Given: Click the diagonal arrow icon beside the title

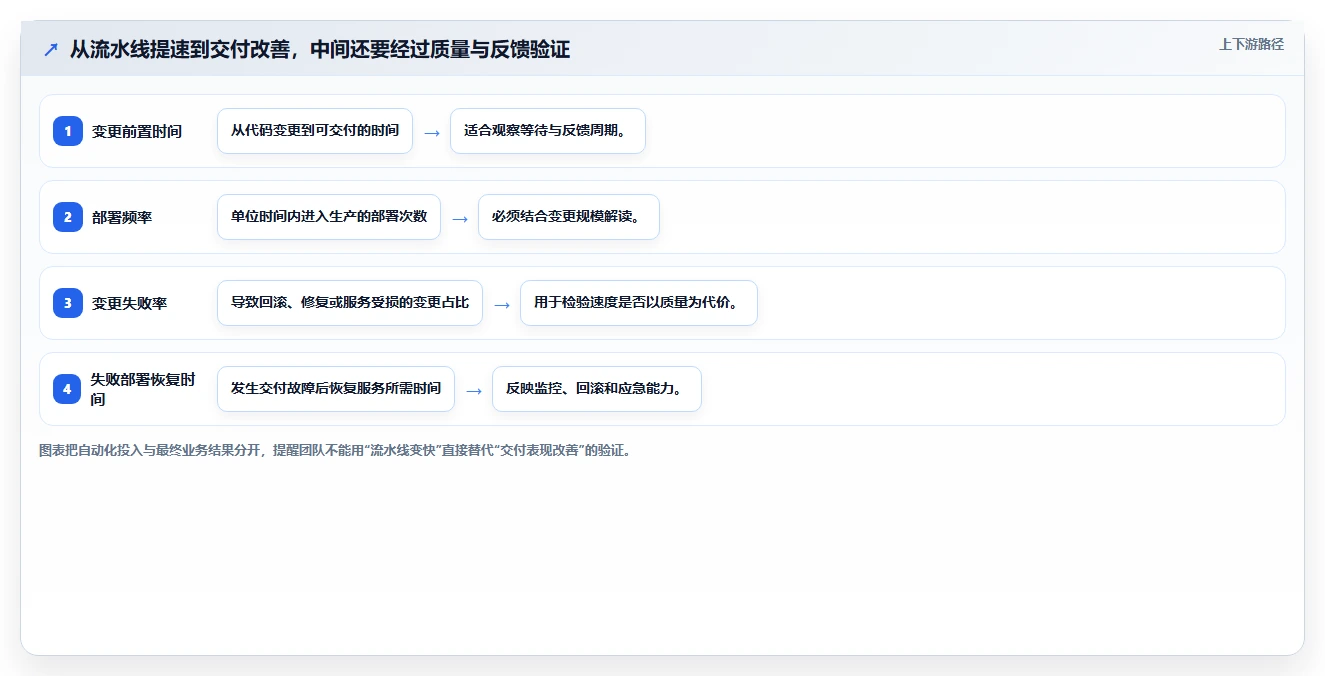Looking at the screenshot, I should [x=50, y=50].
